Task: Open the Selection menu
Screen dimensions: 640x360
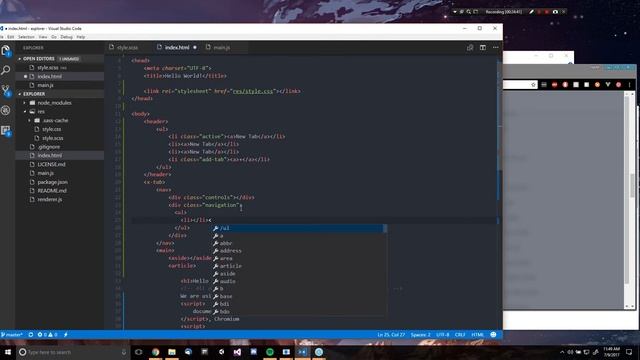Action: pos(26,37)
